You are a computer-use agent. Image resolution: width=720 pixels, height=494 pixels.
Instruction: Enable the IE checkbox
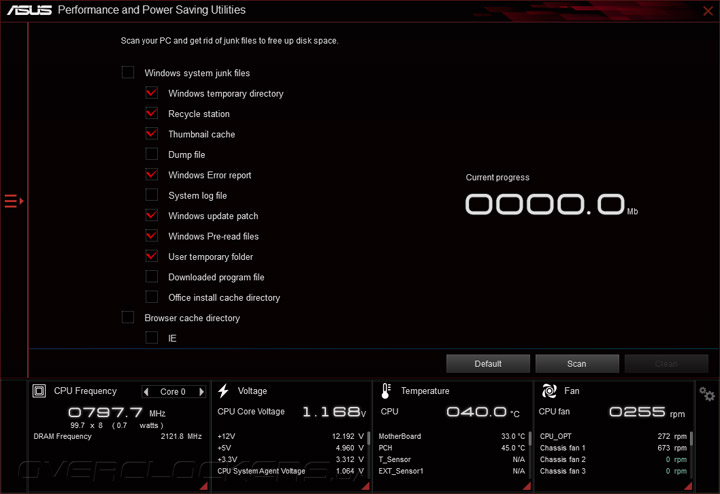(152, 338)
